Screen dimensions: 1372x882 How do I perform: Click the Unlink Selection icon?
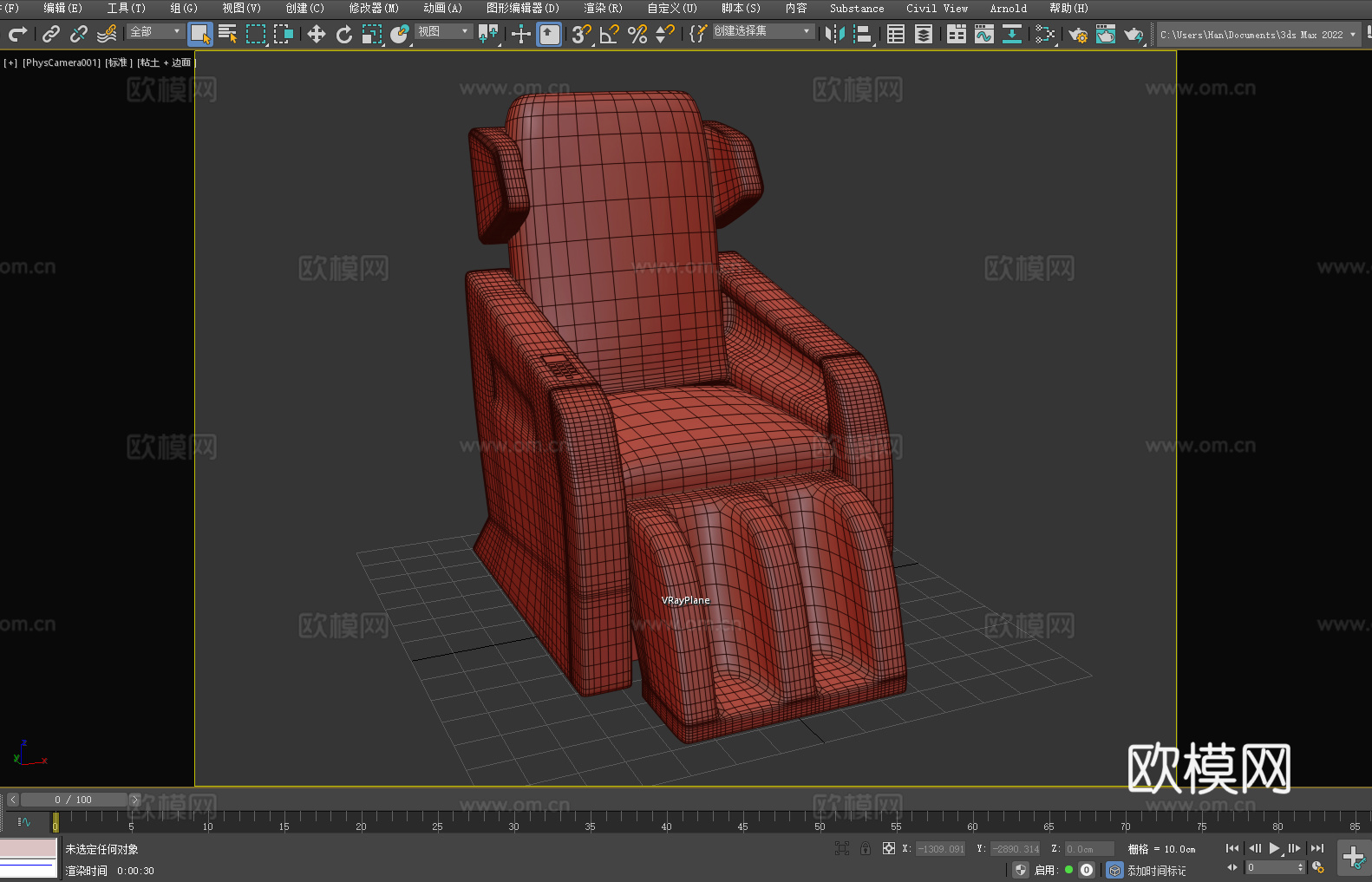tap(79, 34)
